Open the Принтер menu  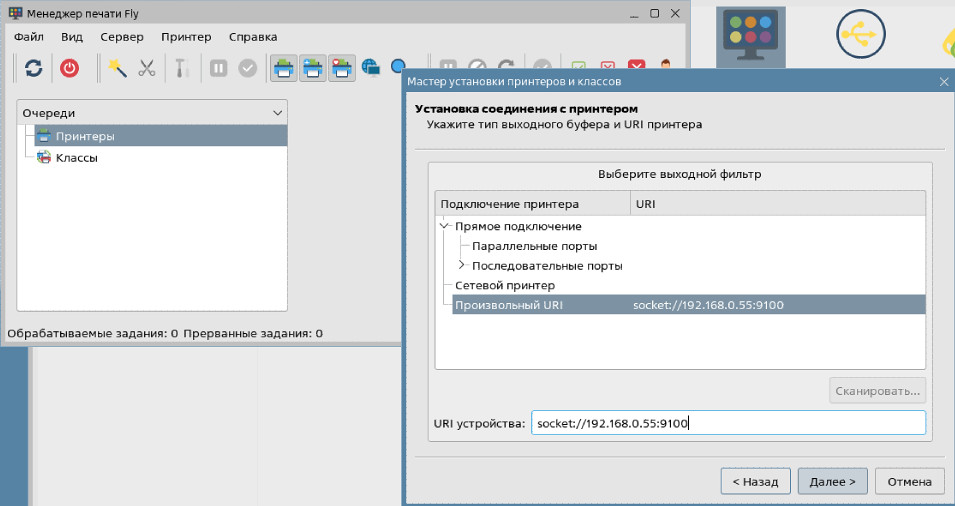186,37
